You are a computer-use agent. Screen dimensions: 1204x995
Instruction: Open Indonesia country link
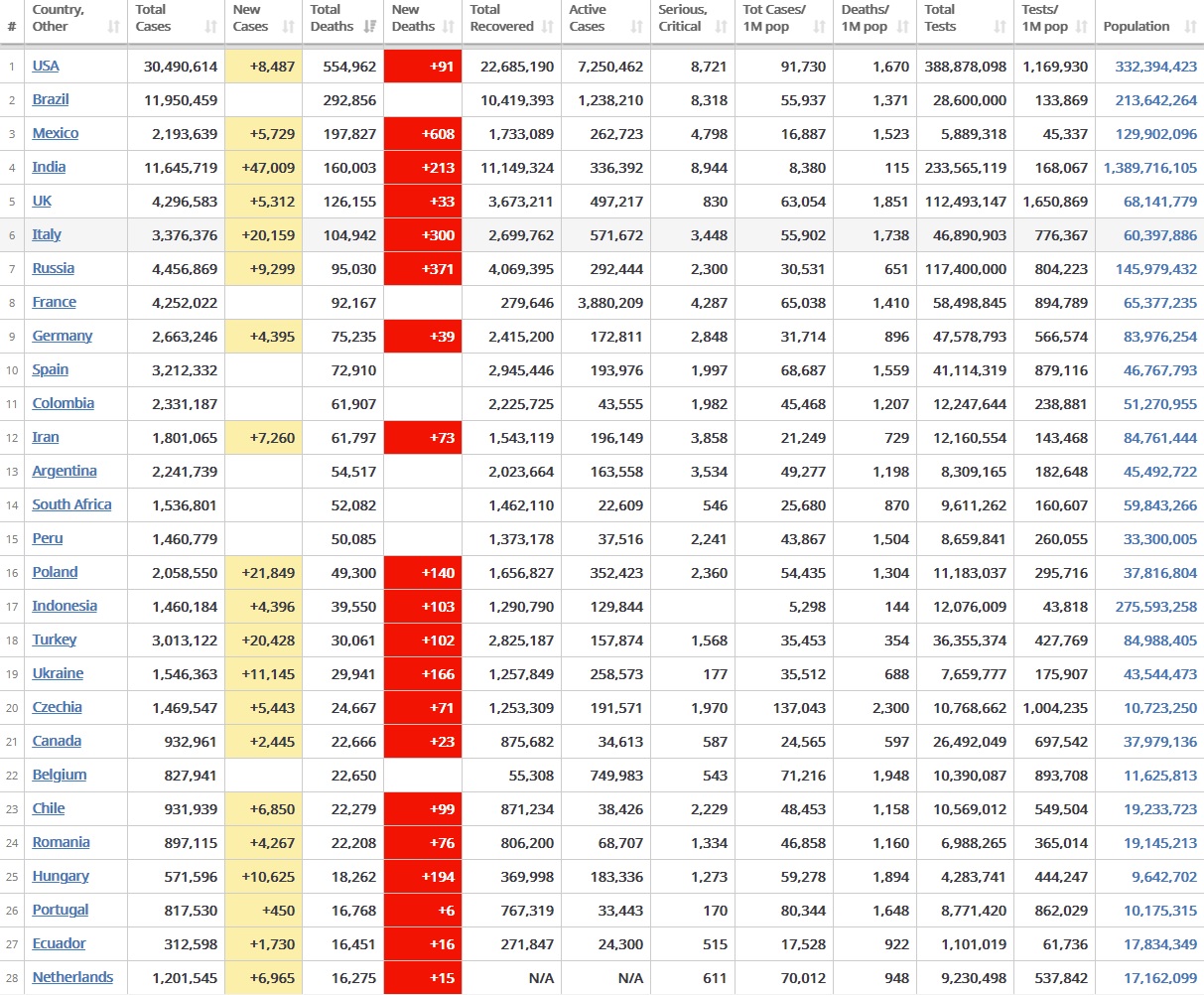[x=65, y=606]
